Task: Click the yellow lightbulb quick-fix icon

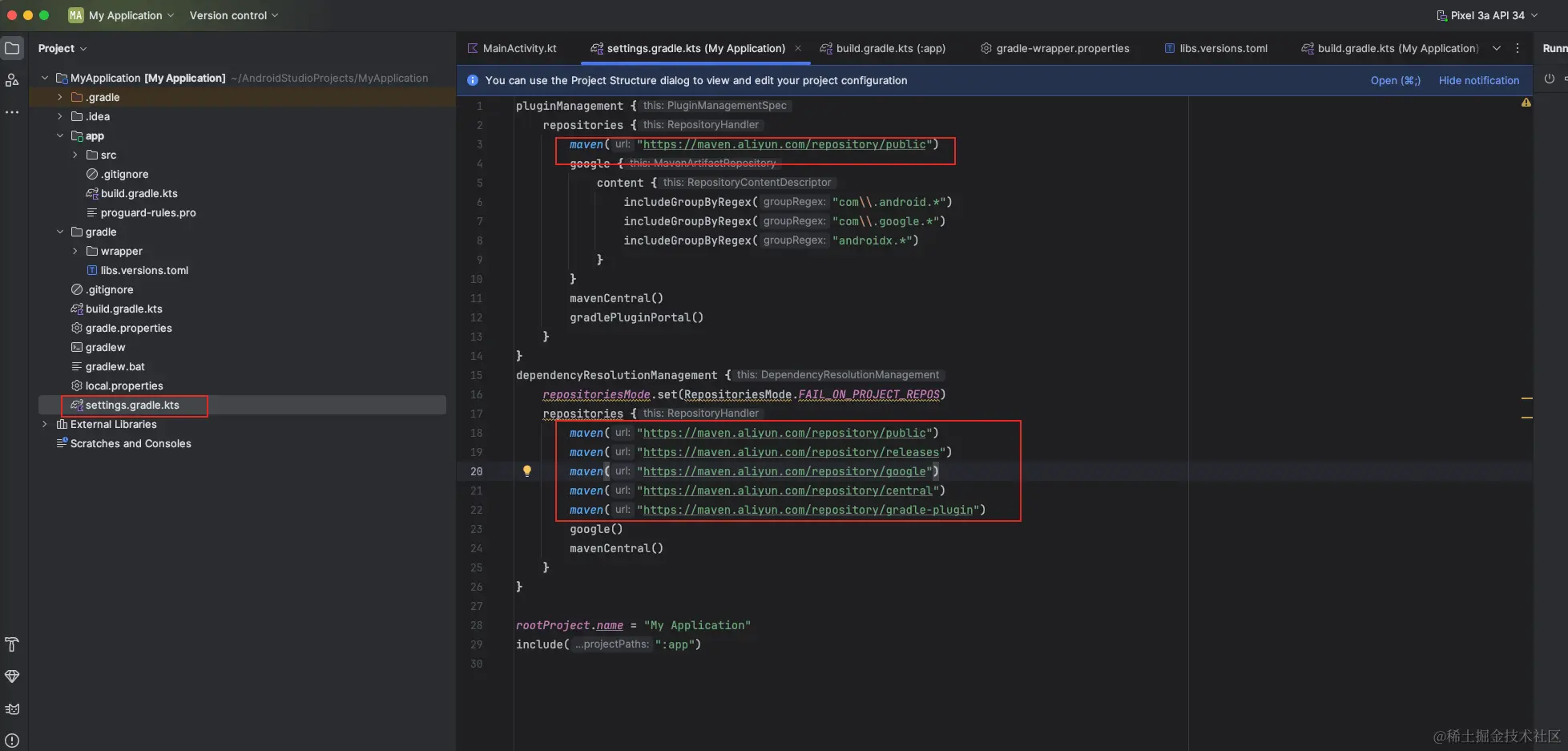Action: tap(527, 471)
